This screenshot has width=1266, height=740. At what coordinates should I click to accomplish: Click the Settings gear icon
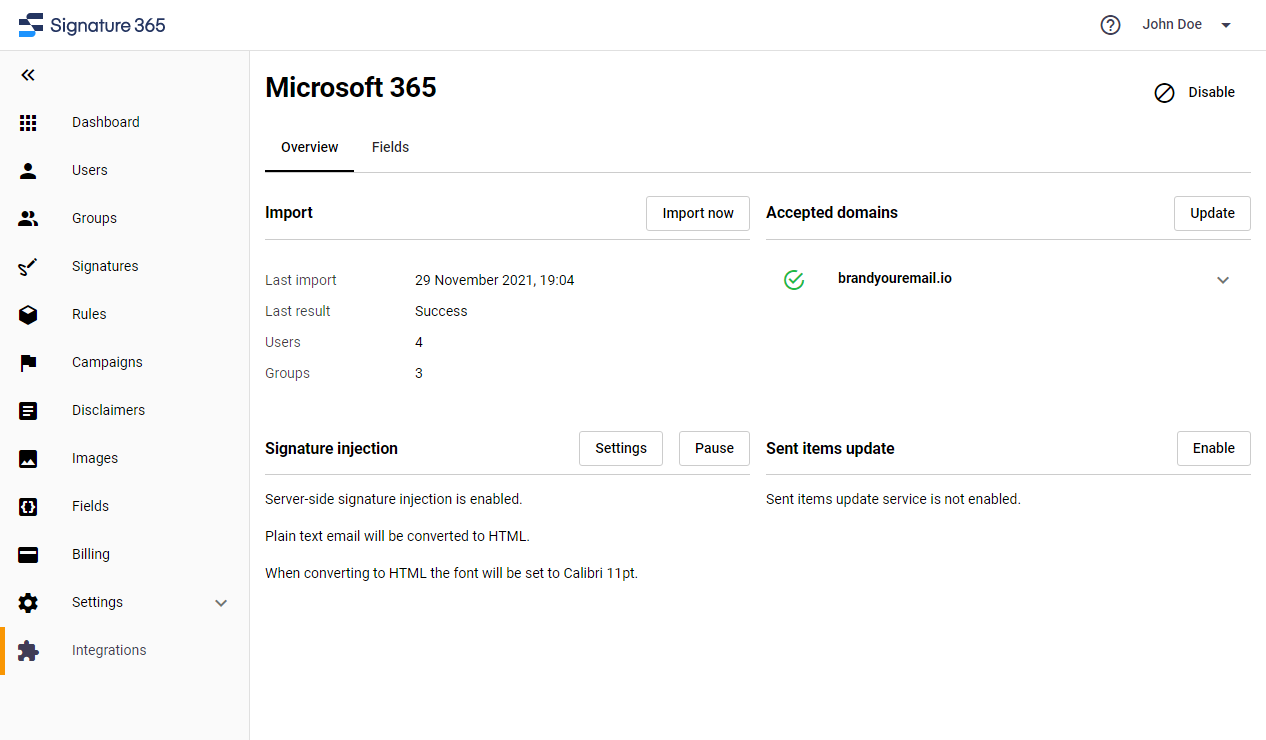[28, 602]
